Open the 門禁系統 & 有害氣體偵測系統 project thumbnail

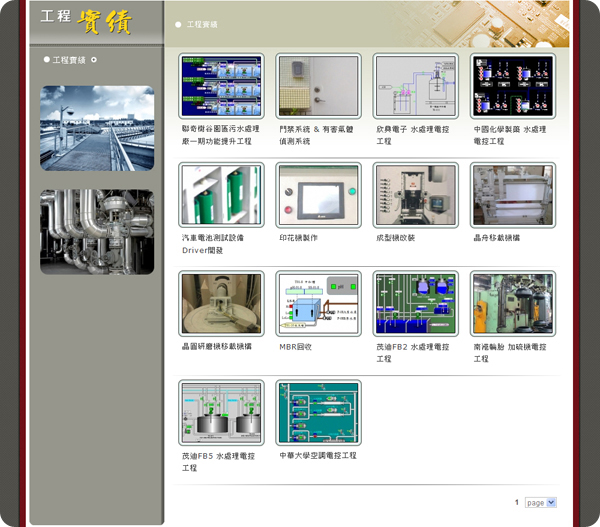pos(318,87)
